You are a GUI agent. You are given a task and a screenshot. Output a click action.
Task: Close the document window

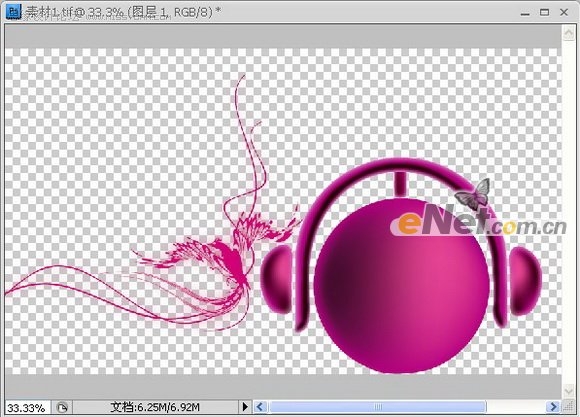pyautogui.click(x=564, y=12)
